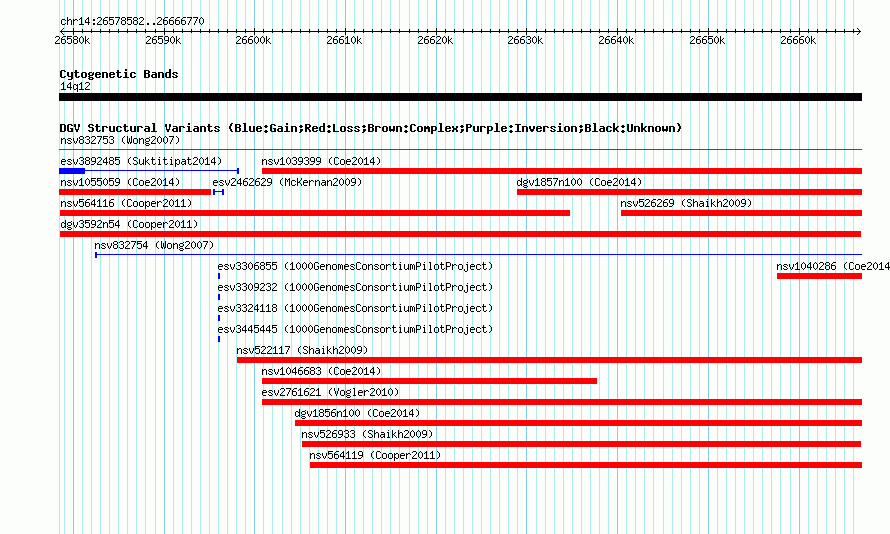Click the nsv1046683 (Coe2014) label
The width and height of the screenshot is (890, 534).
click(321, 371)
